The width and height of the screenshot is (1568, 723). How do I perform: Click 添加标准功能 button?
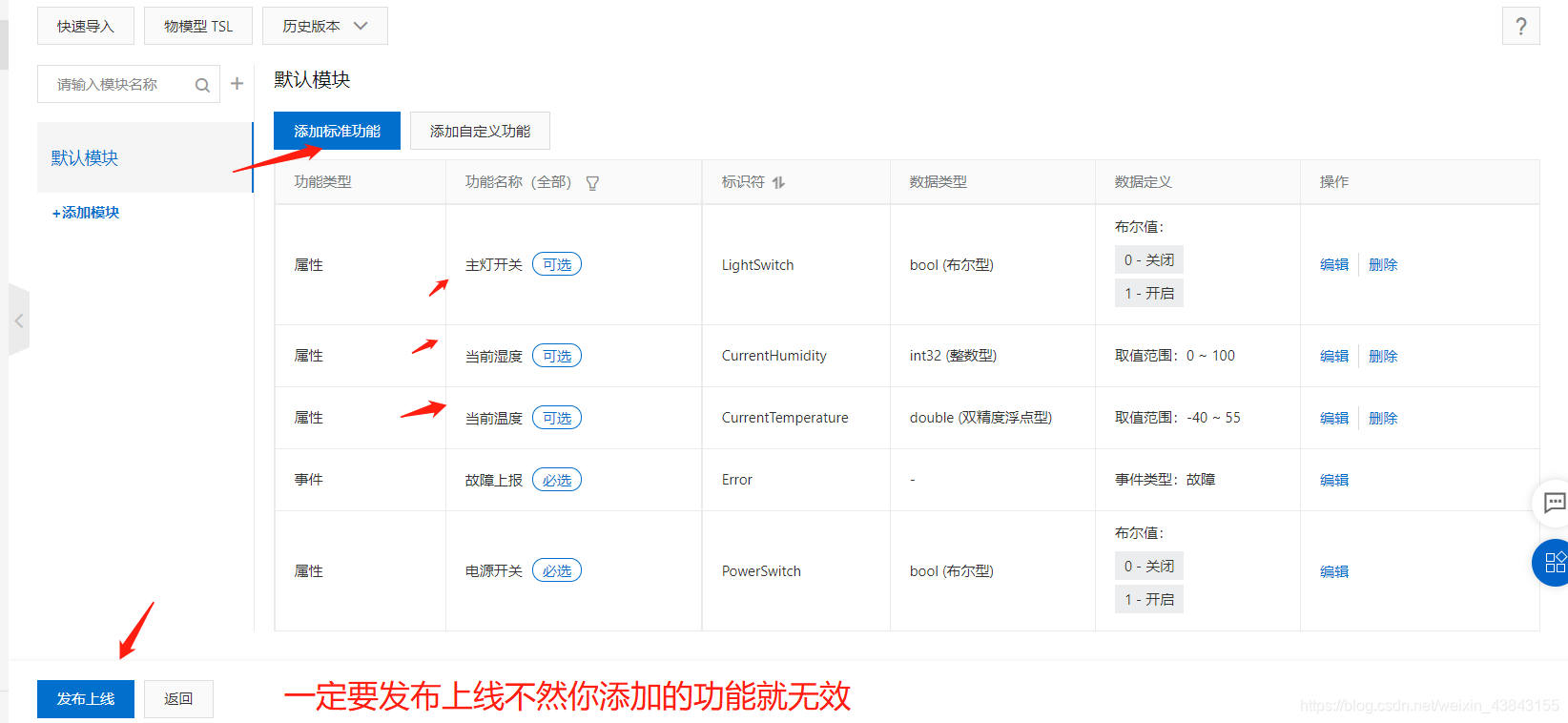(x=337, y=131)
